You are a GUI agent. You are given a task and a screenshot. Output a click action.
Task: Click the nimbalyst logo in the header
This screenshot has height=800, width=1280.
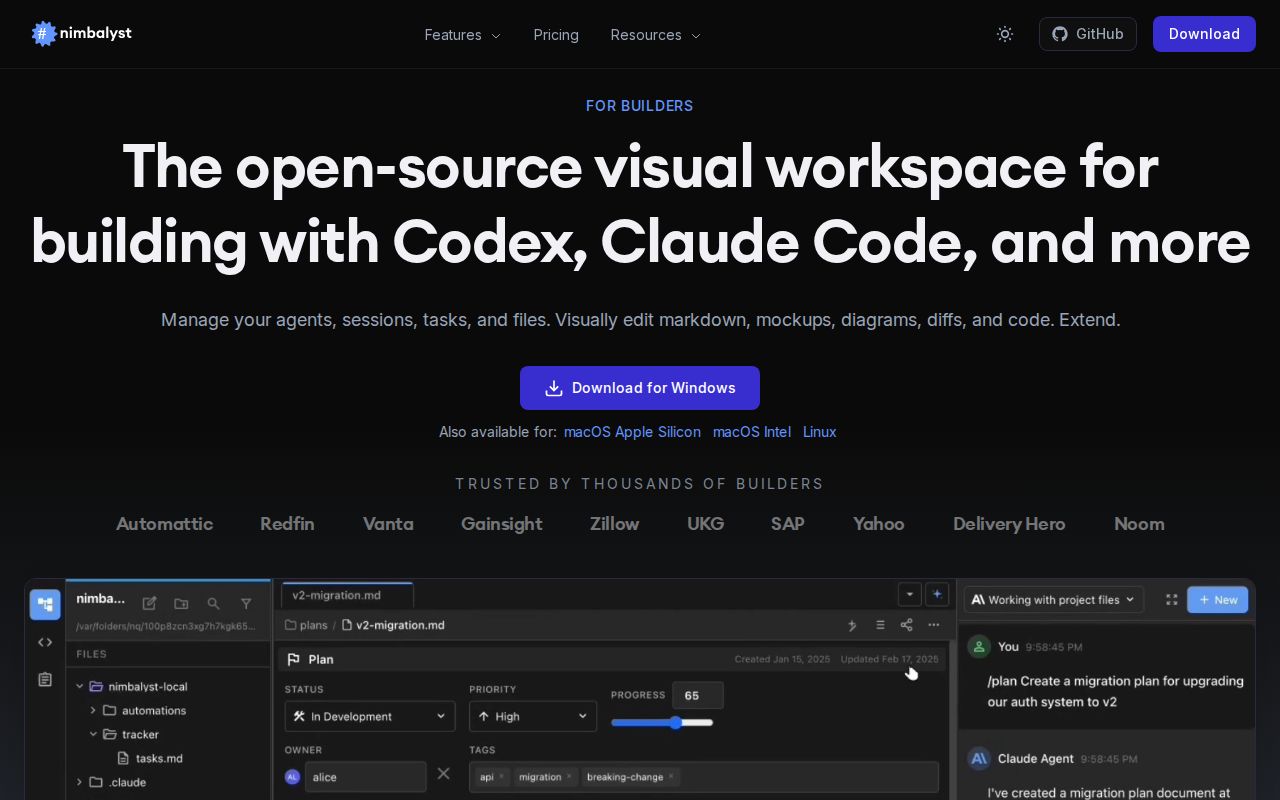(x=82, y=34)
